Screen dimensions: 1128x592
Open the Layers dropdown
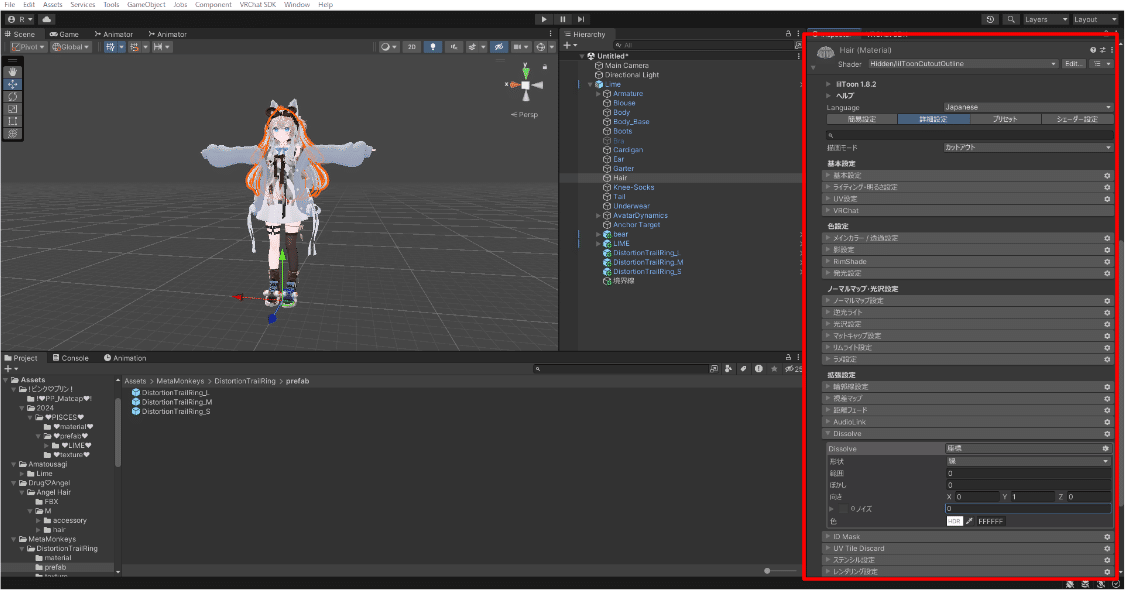tap(1045, 19)
